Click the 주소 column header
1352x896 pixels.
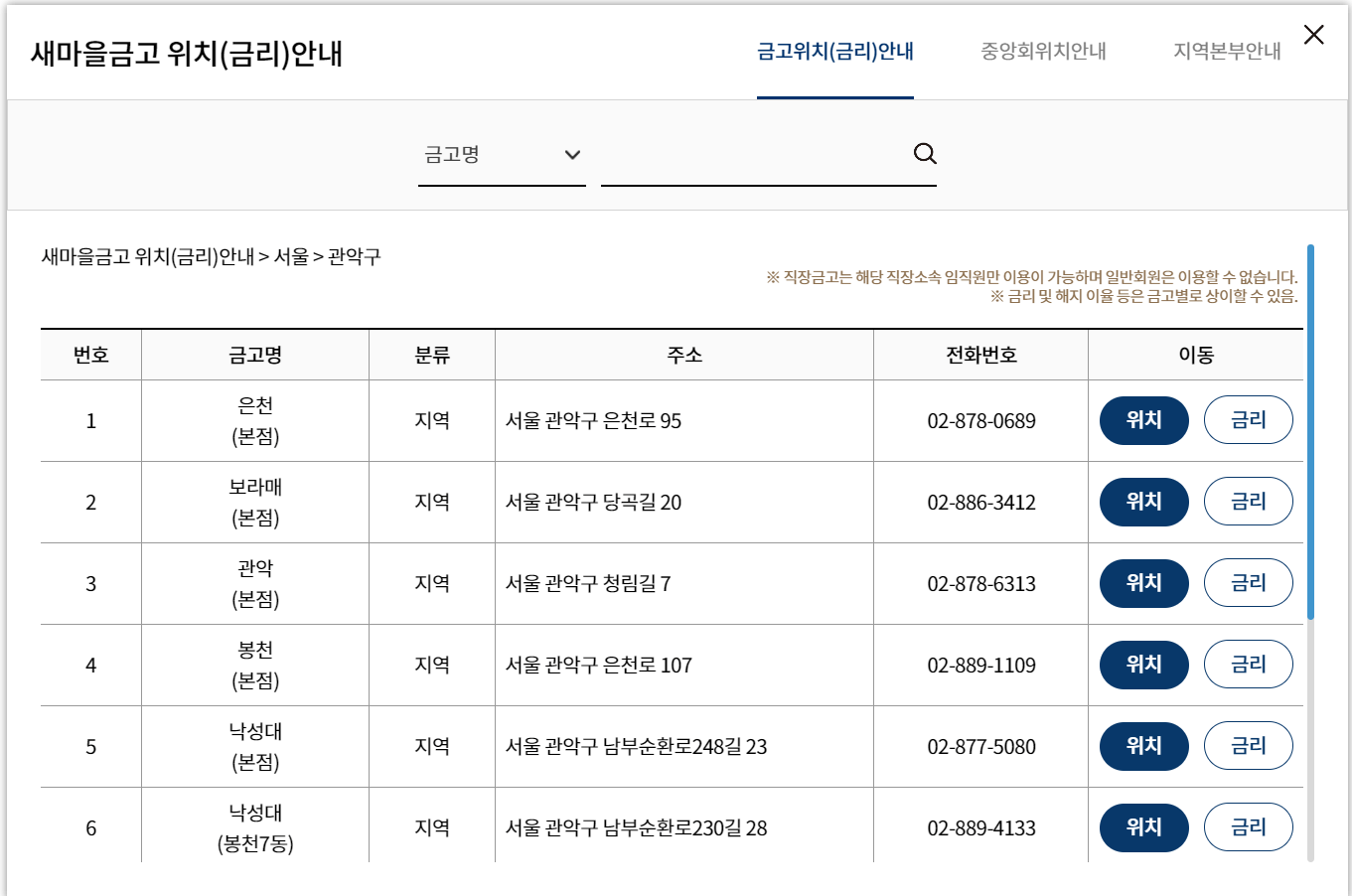[x=684, y=355]
